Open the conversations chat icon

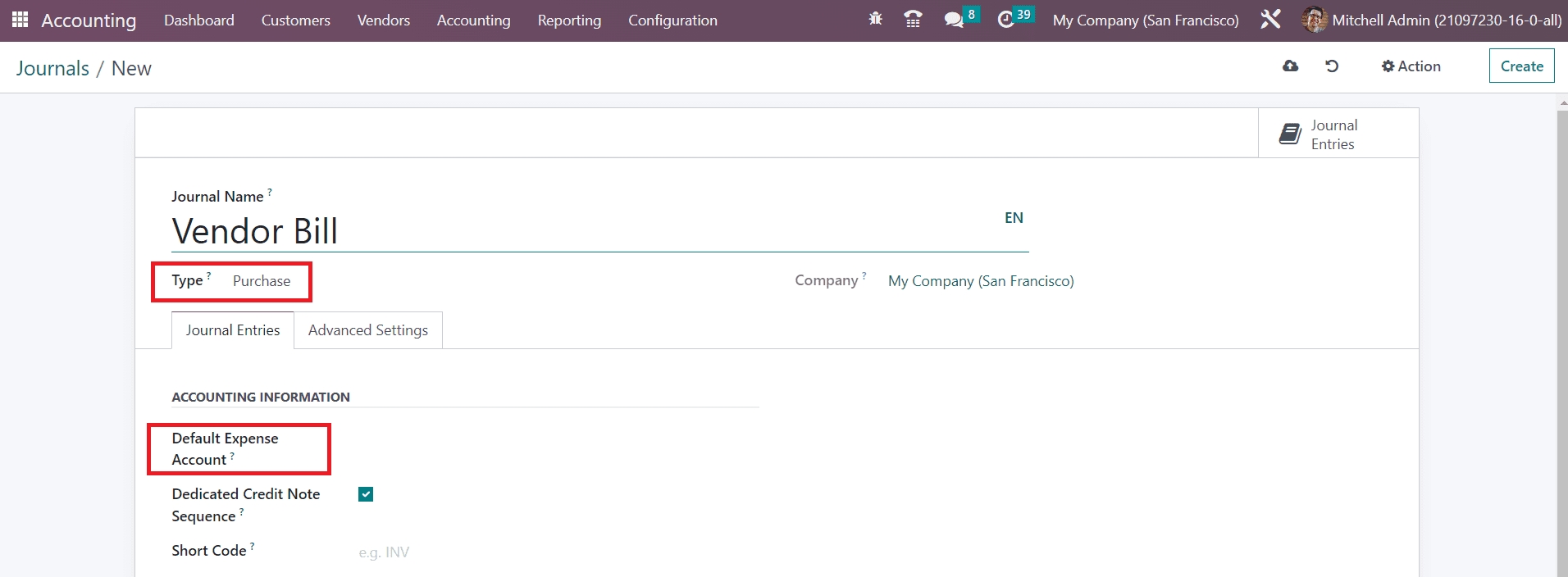coord(953,20)
